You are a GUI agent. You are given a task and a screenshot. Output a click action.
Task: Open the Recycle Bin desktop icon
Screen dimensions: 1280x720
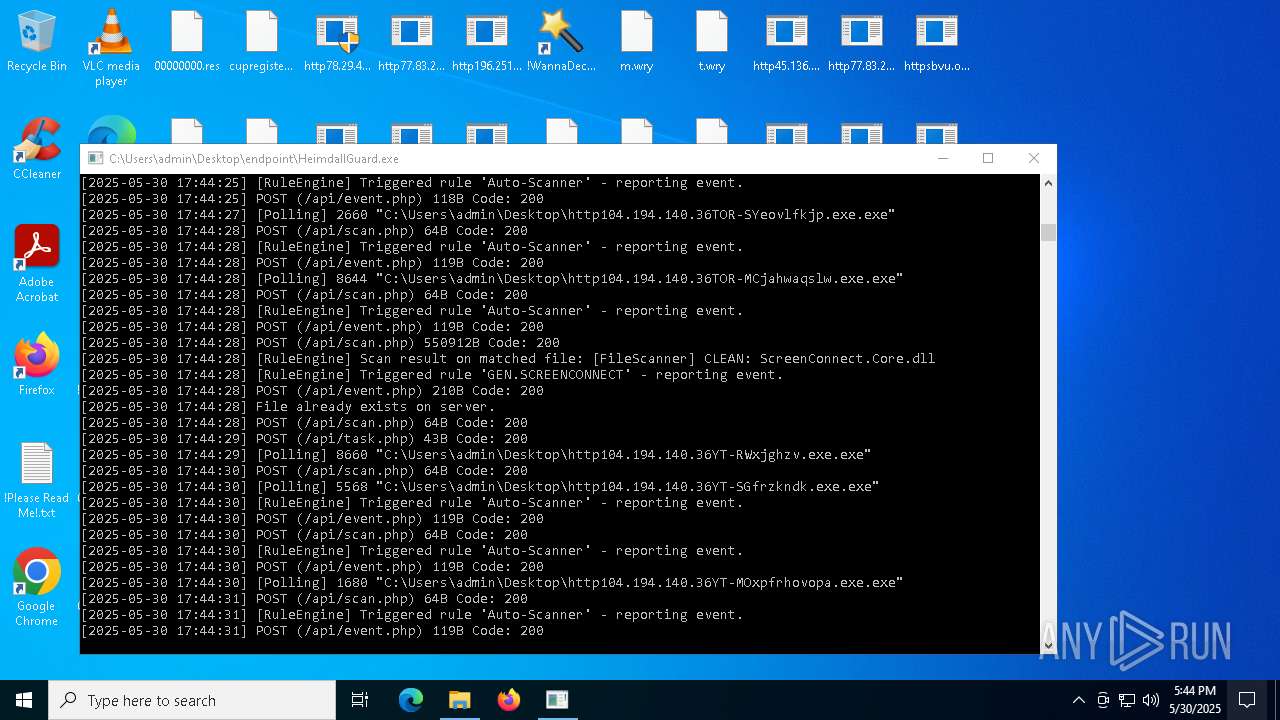[37, 42]
